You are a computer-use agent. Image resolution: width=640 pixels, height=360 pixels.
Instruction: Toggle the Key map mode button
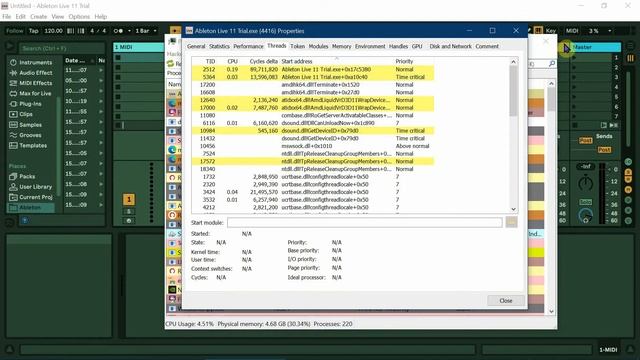pos(551,31)
